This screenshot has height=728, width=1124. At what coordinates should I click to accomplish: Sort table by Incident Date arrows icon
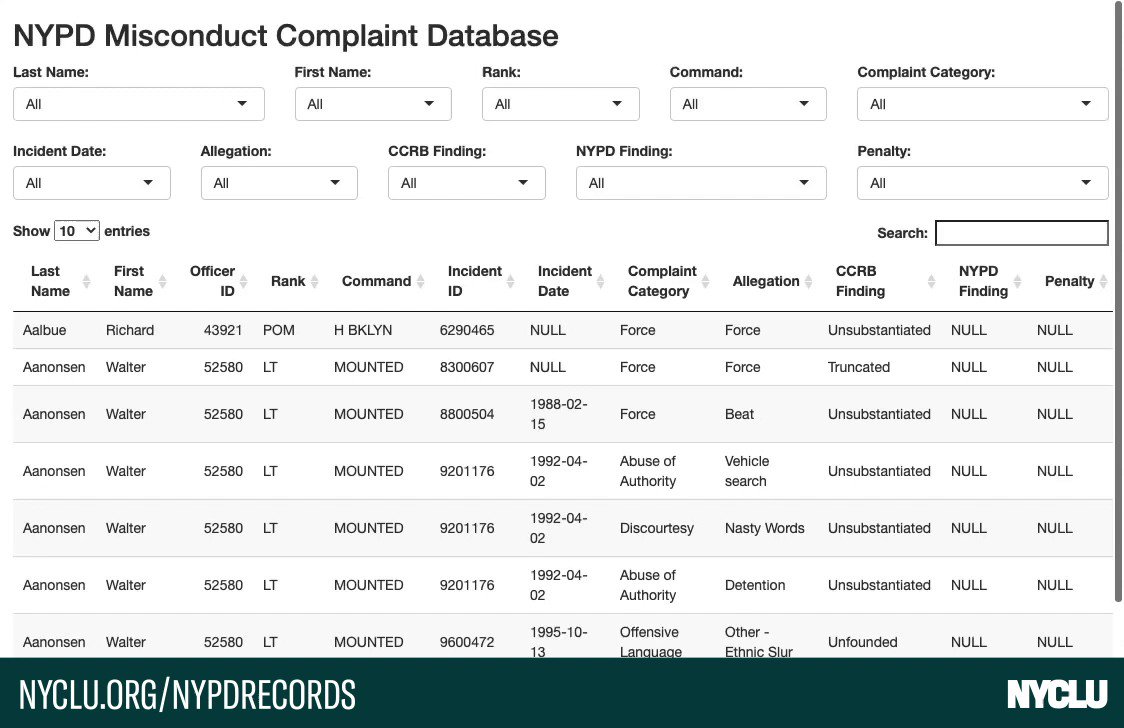[601, 282]
